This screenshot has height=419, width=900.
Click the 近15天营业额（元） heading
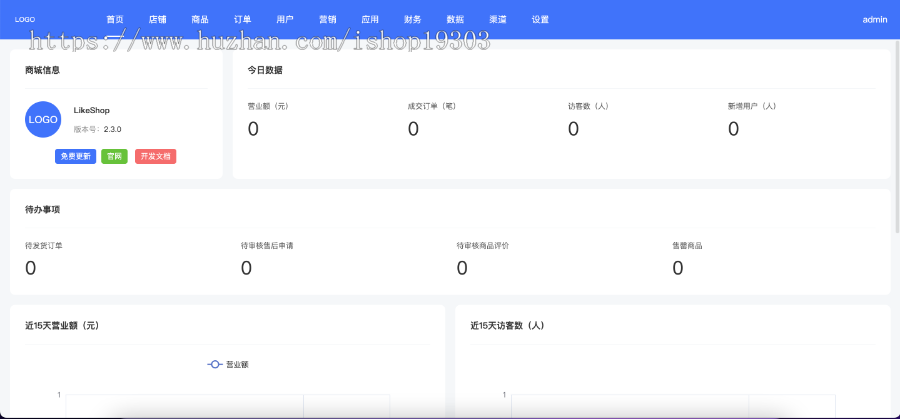point(63,325)
